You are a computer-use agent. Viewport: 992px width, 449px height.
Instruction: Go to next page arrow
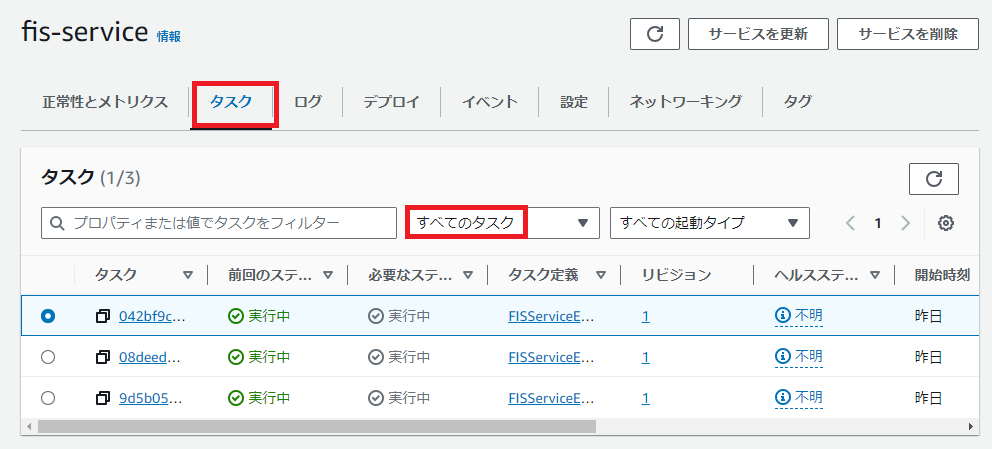[x=905, y=223]
